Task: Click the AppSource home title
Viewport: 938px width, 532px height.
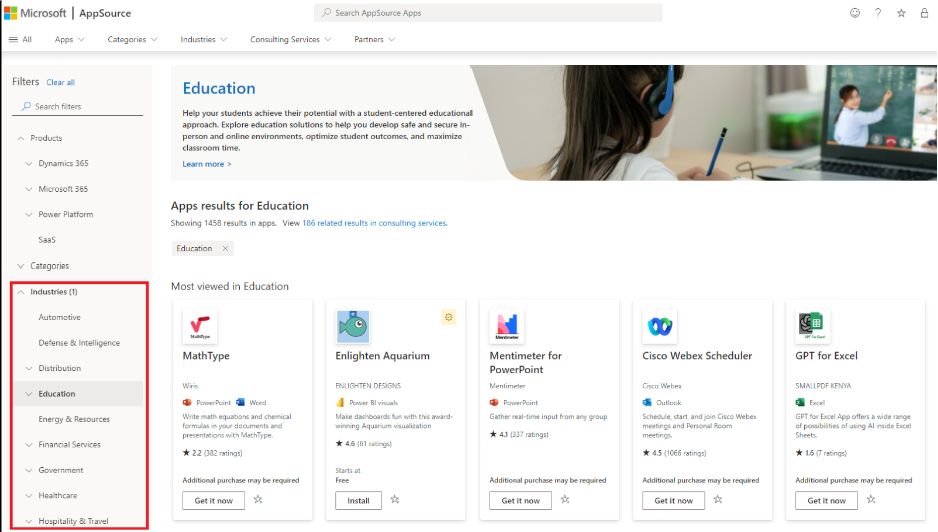Action: [105, 13]
